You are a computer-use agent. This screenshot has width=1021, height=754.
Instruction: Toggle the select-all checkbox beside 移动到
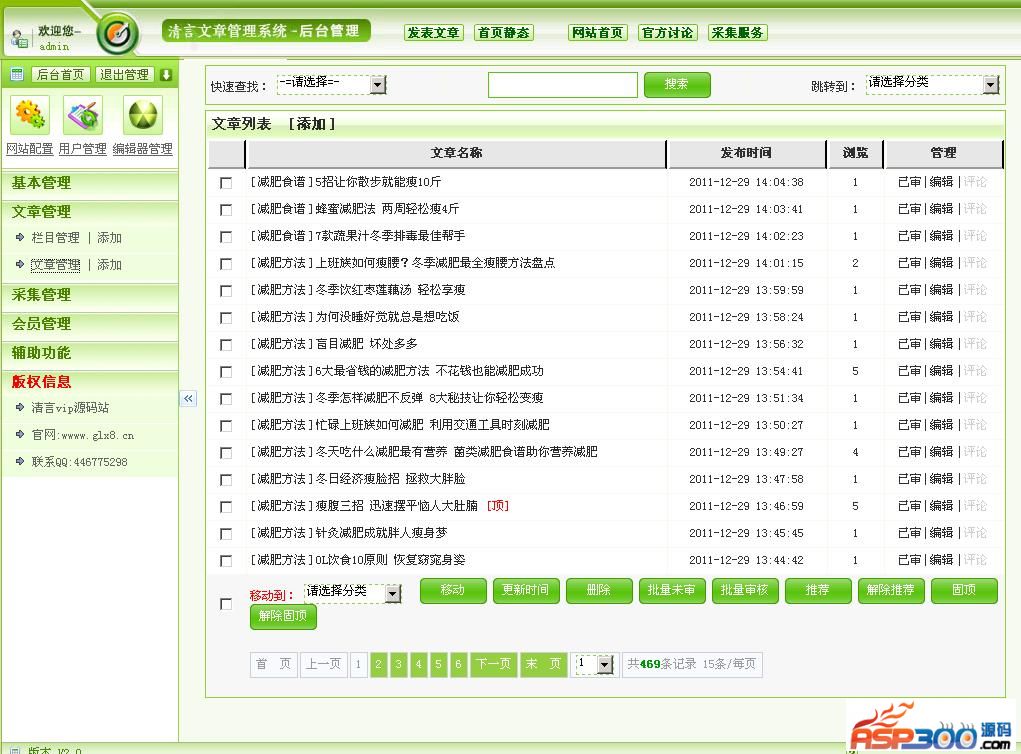pos(226,604)
